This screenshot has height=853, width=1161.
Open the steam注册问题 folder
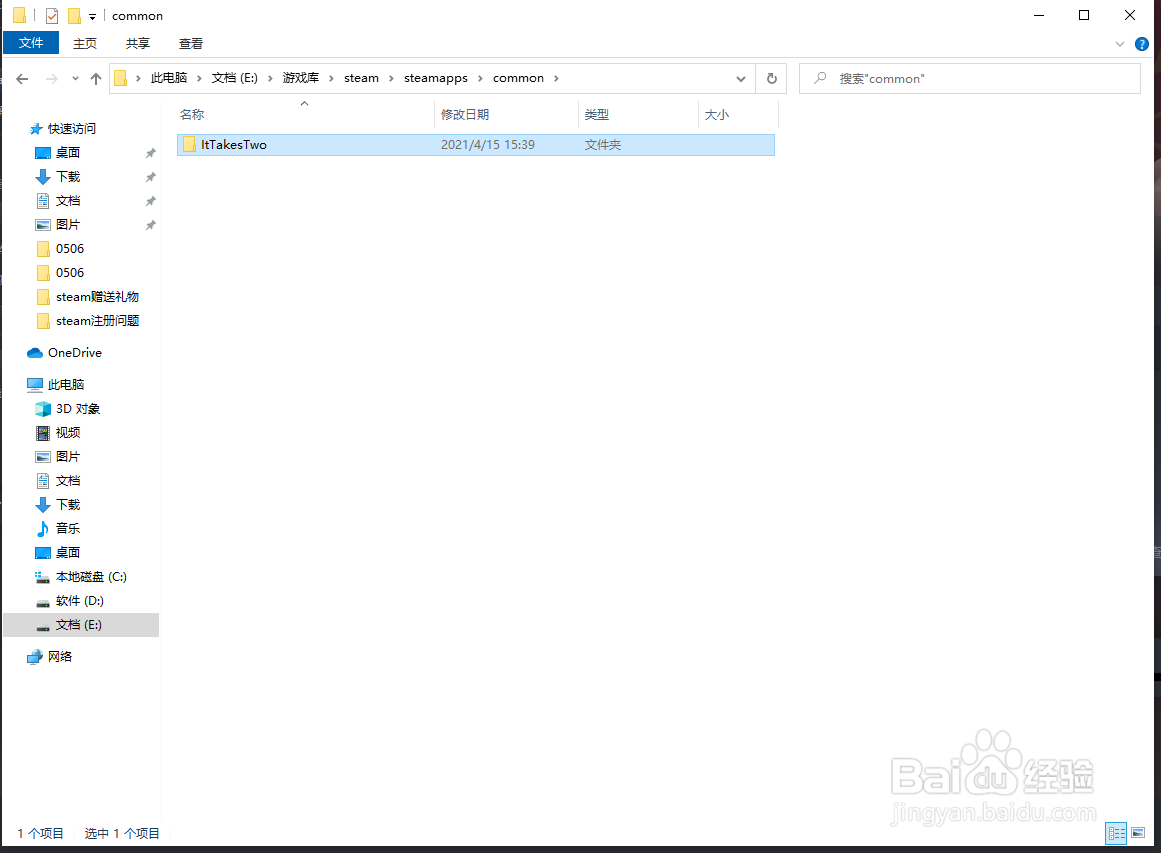pos(97,321)
